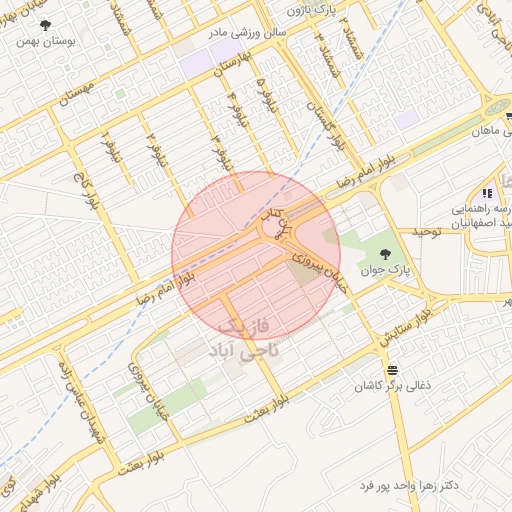Image resolution: width=512 pixels, height=512 pixels.
Task: Click the school icon near راهنمایی اصفهانیان
Action: point(487,193)
